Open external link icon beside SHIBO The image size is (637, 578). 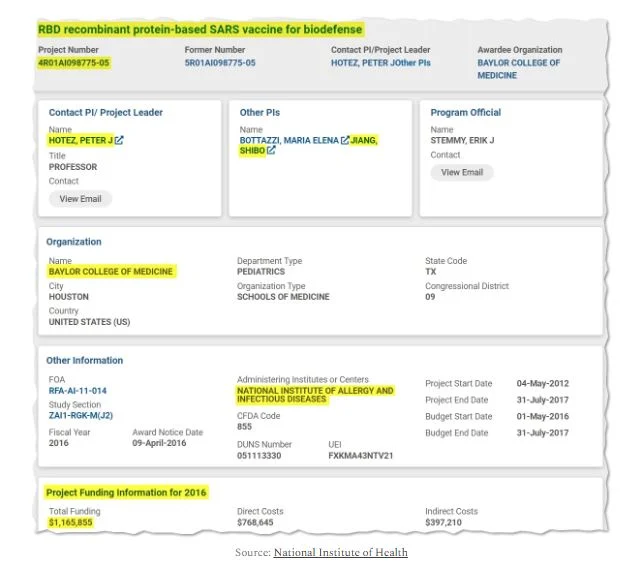tap(271, 150)
